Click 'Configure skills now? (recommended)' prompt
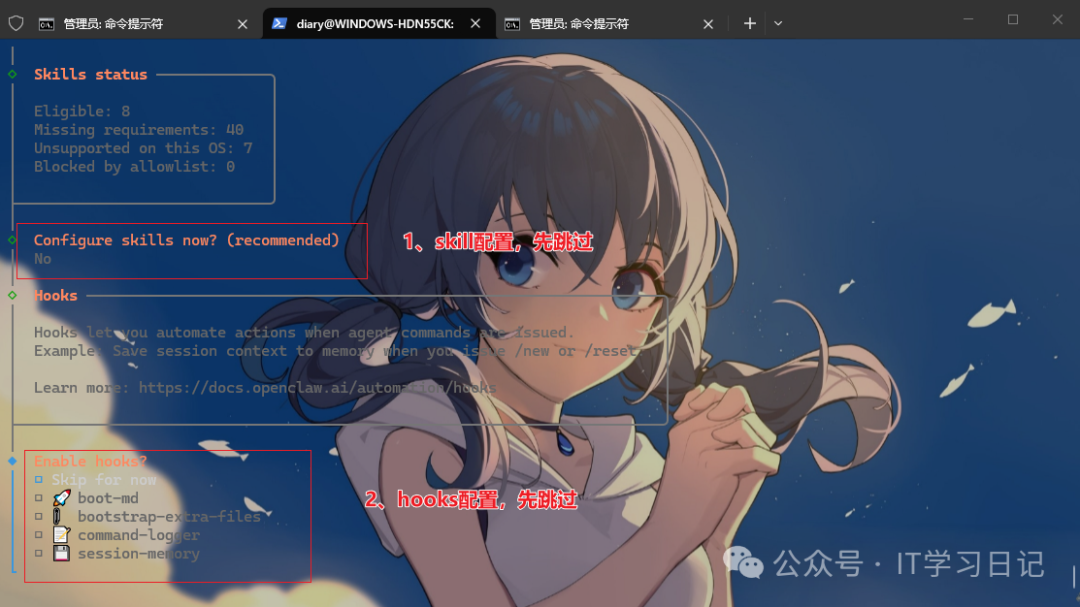 pyautogui.click(x=187, y=240)
